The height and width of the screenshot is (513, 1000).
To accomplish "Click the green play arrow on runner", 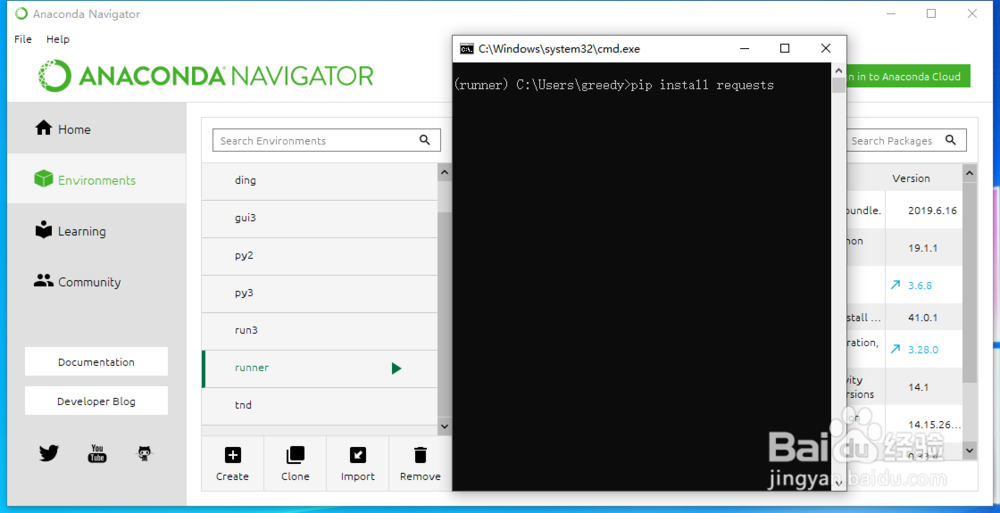I will pos(396,368).
